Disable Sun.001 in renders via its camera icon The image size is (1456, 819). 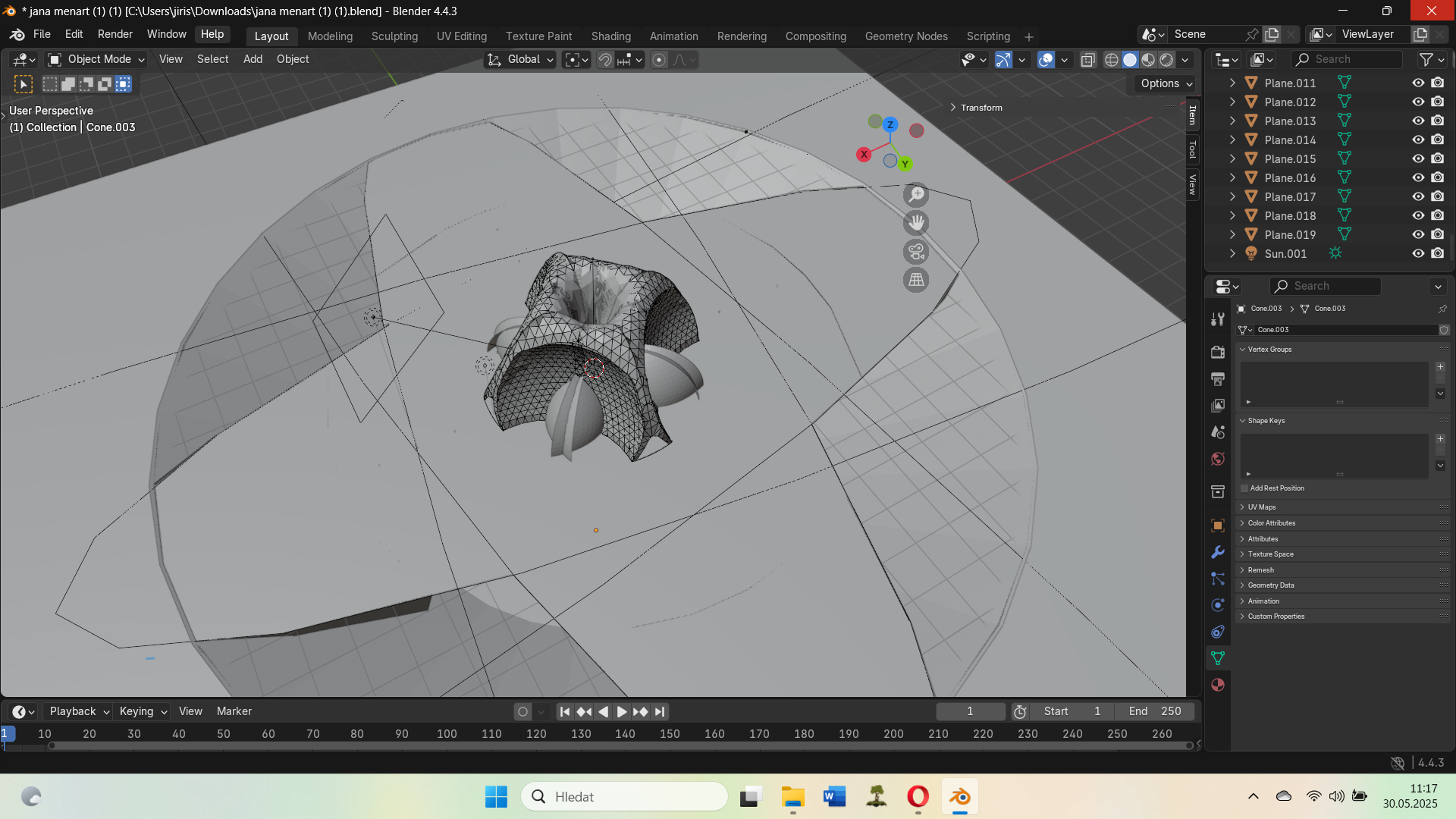click(x=1437, y=253)
